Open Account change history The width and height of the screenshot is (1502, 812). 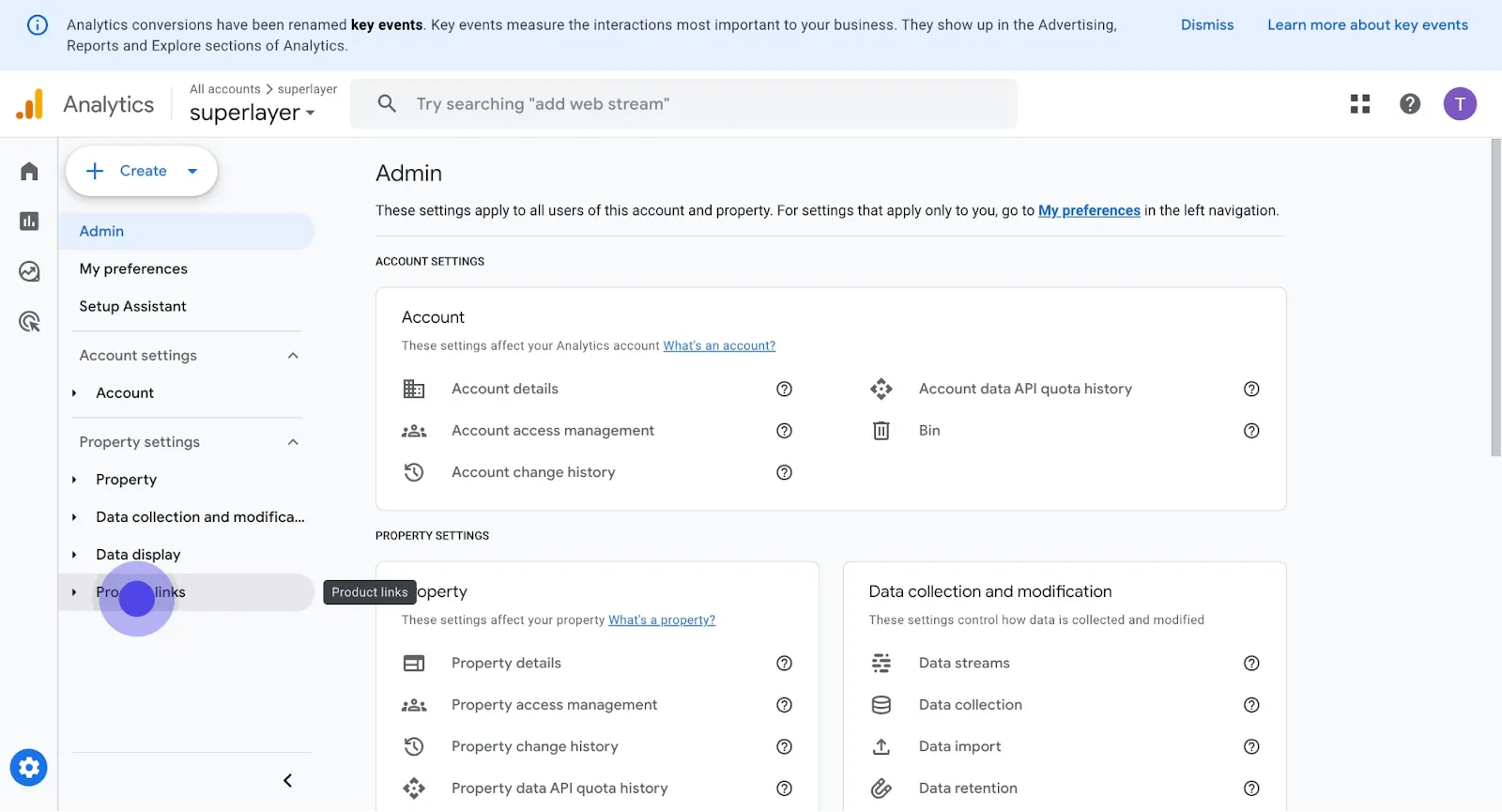tap(533, 472)
